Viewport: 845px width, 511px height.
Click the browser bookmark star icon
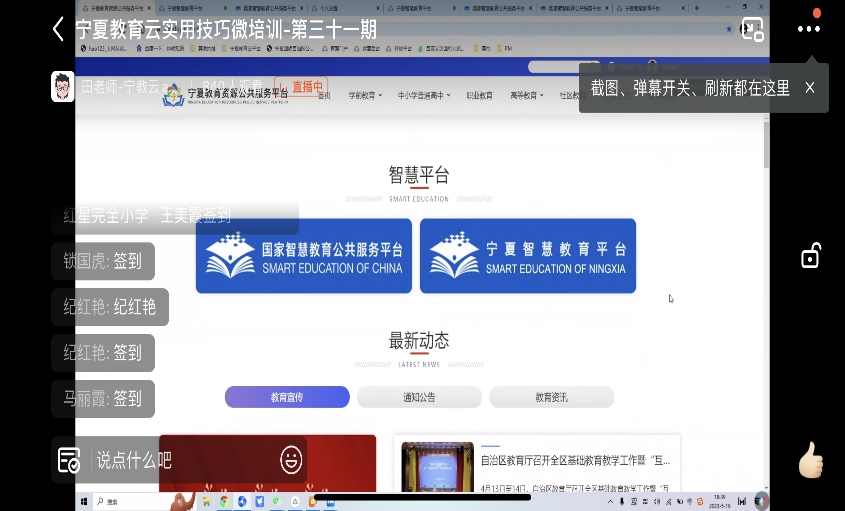click(729, 29)
